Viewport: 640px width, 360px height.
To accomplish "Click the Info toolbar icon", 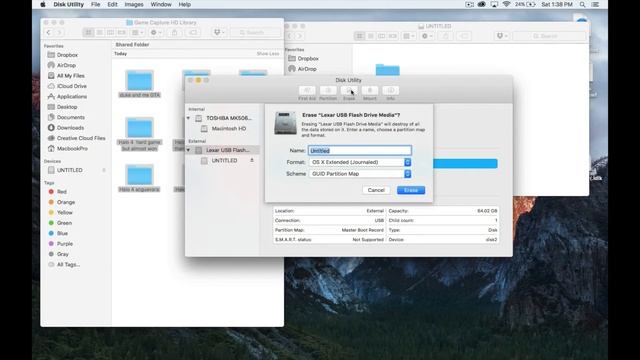I will 391,91.
